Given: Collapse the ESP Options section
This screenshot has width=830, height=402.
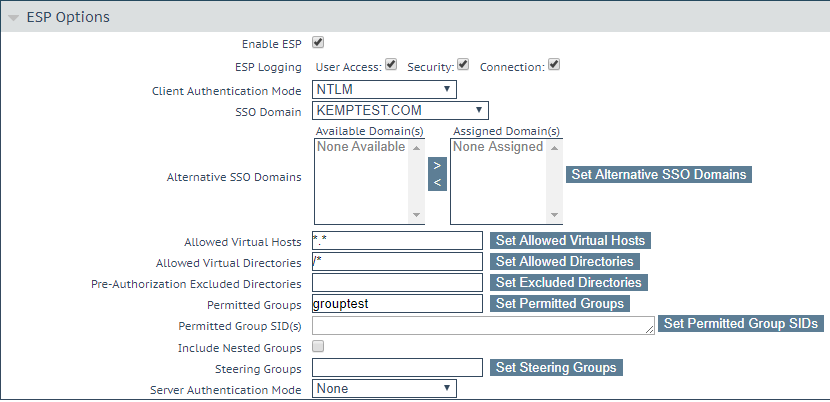Looking at the screenshot, I should pos(15,17).
